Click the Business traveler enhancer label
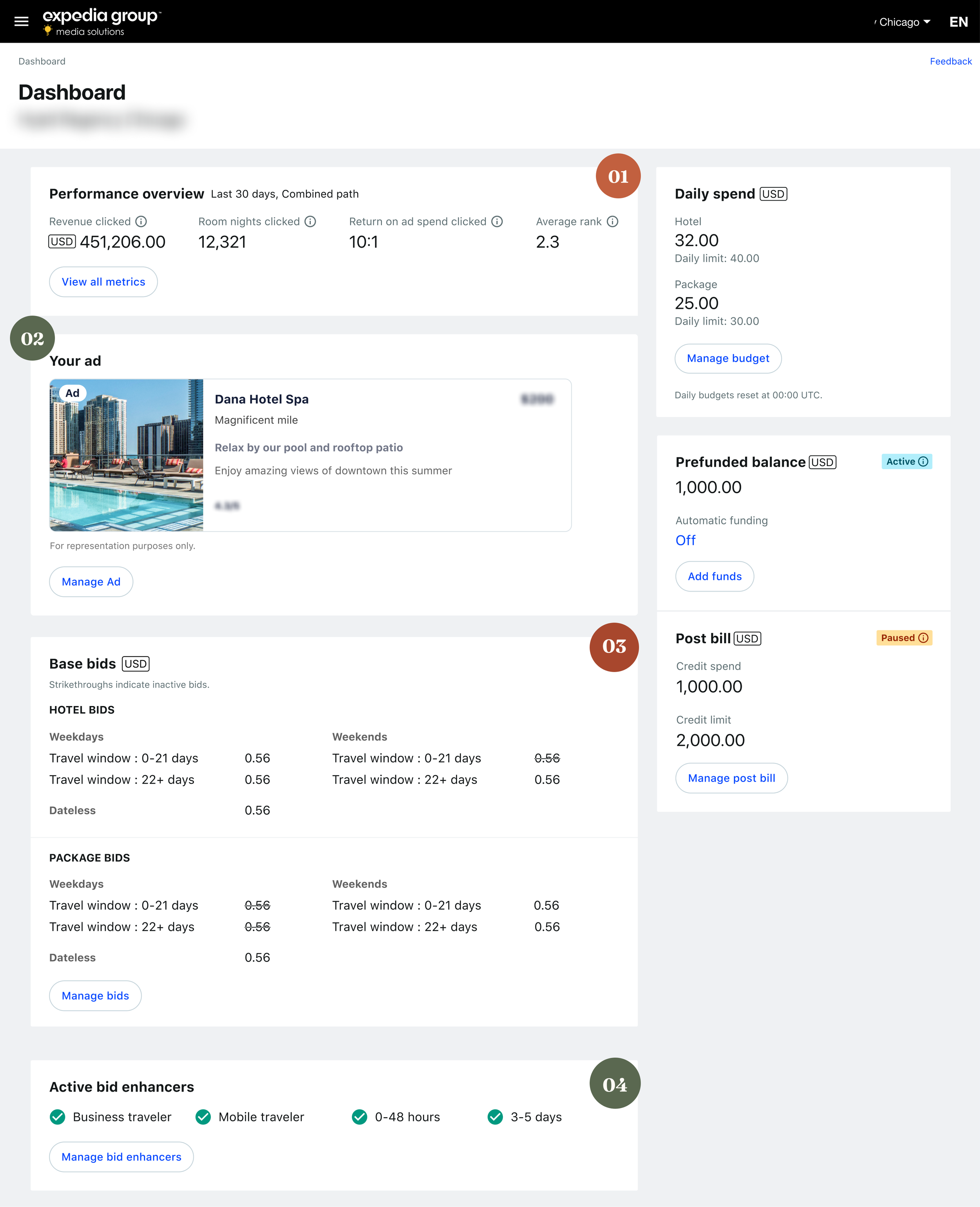 [122, 1117]
